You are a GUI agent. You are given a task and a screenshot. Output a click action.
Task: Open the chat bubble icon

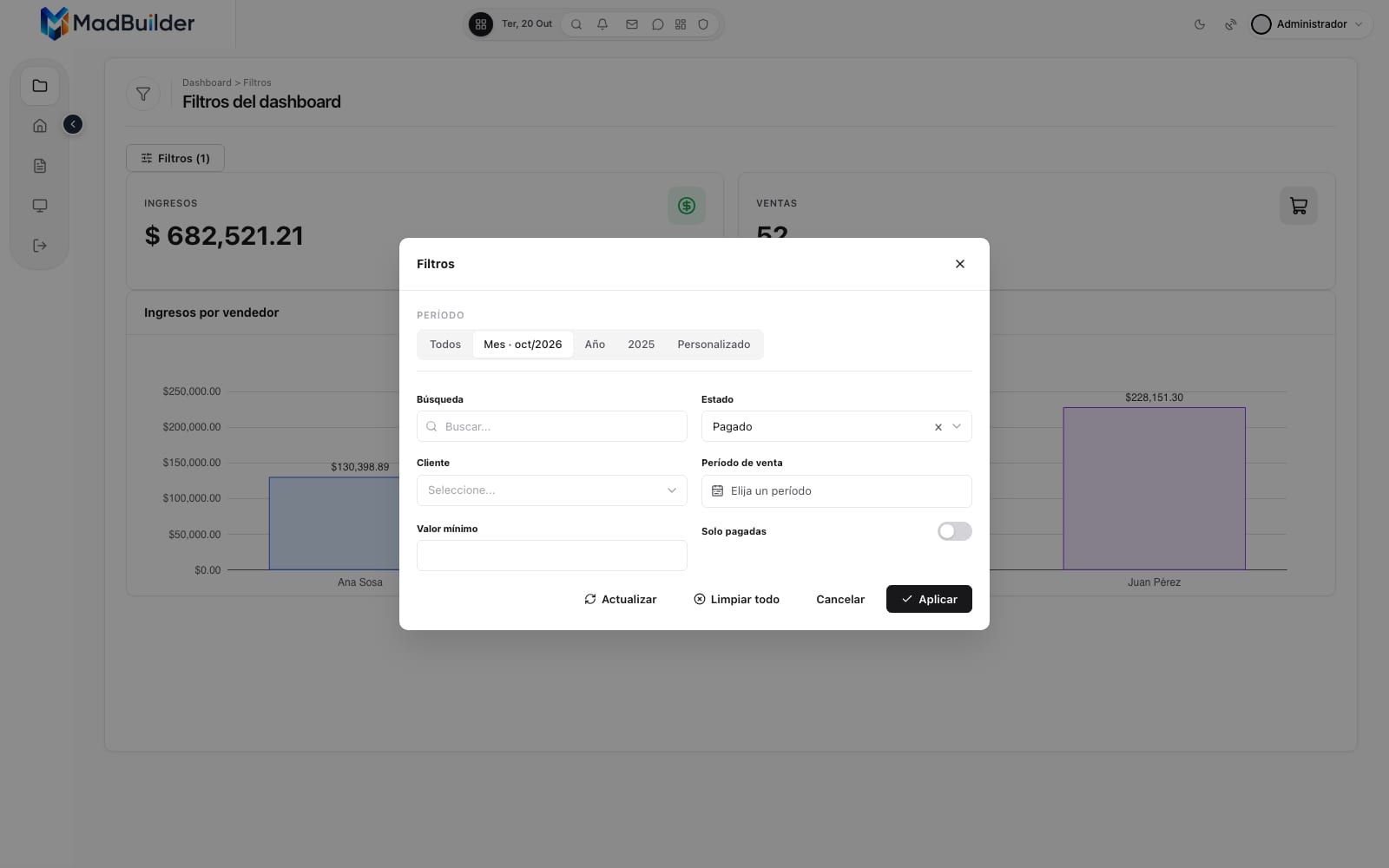point(658,24)
